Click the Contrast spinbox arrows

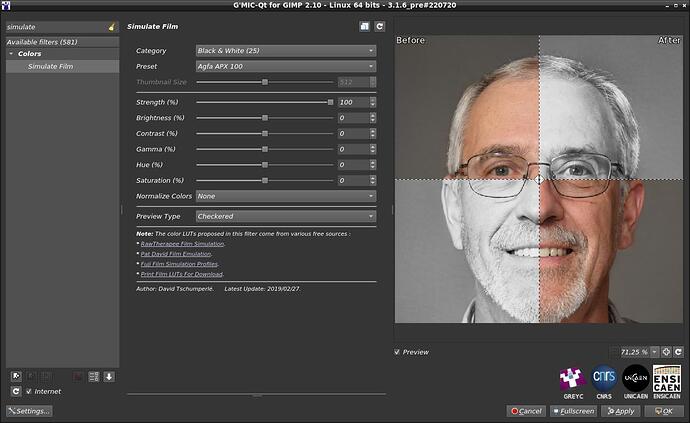pos(373,133)
